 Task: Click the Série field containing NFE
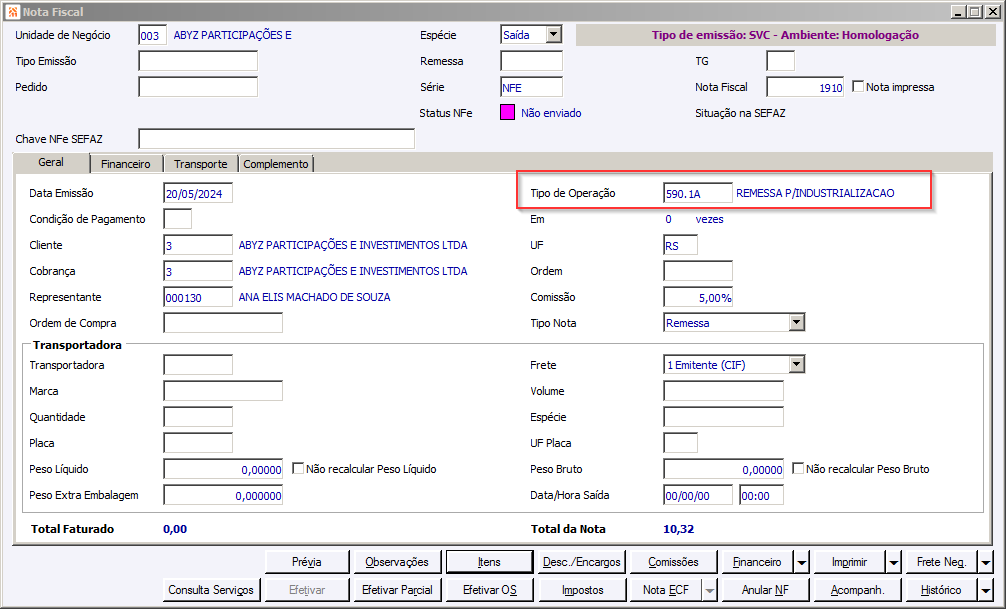click(531, 87)
